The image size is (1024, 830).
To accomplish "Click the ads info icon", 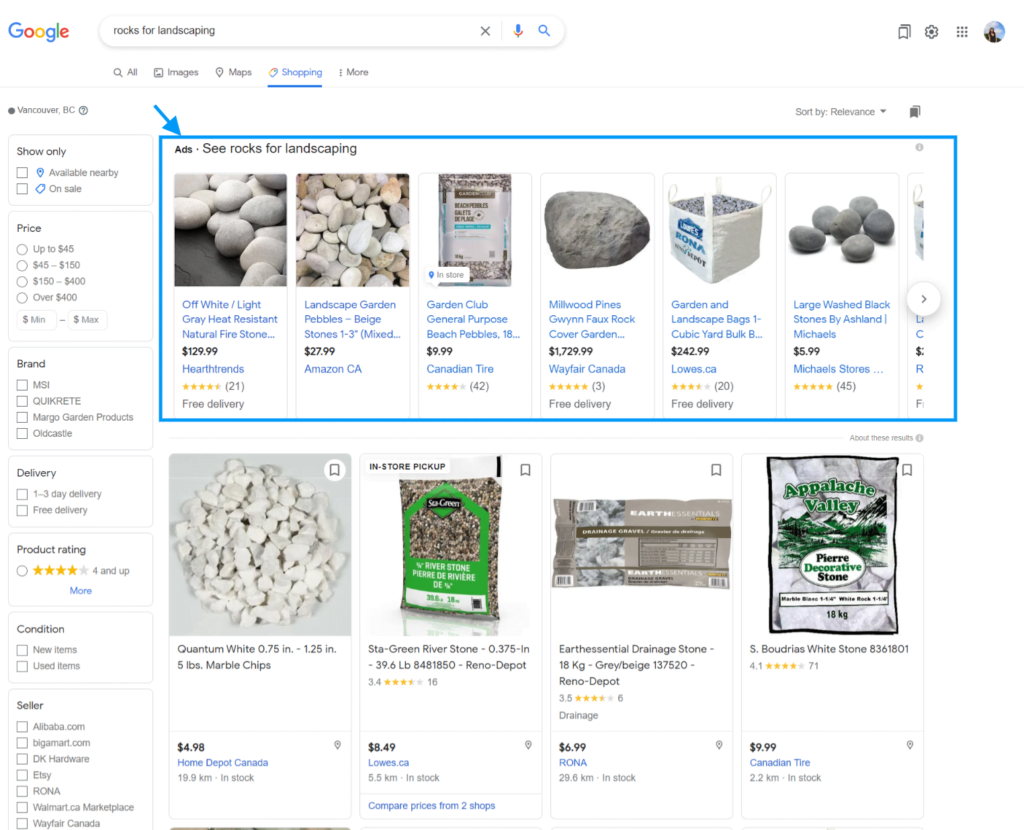I will click(x=920, y=147).
